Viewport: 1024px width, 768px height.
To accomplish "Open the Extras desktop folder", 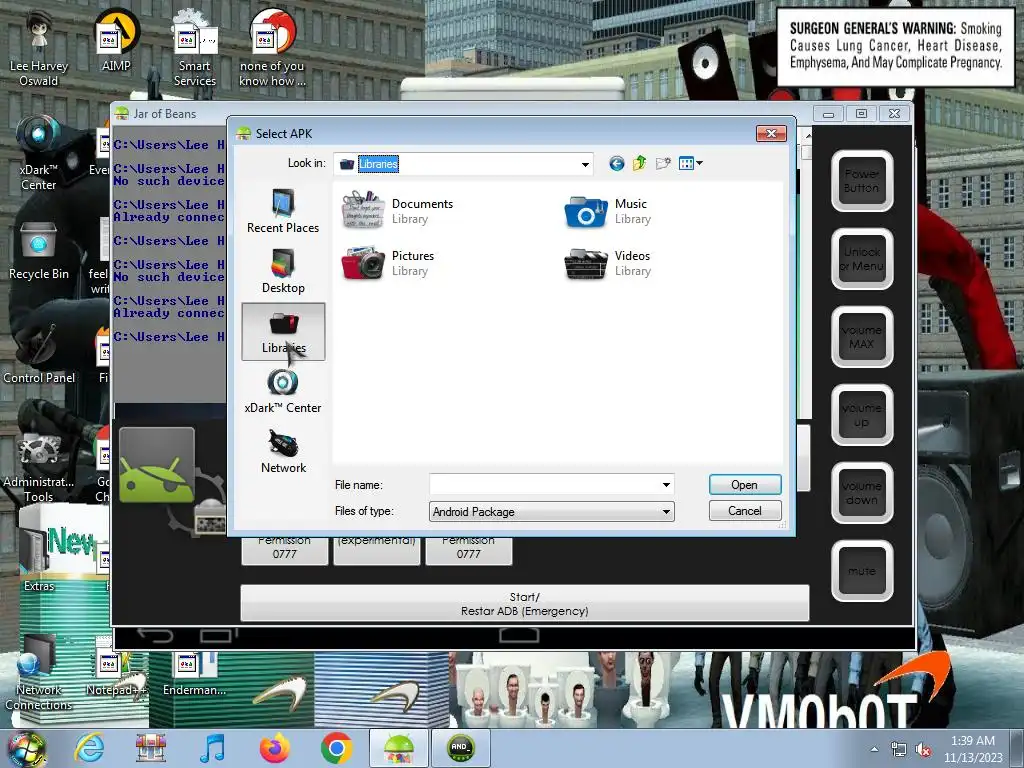I will click(39, 559).
